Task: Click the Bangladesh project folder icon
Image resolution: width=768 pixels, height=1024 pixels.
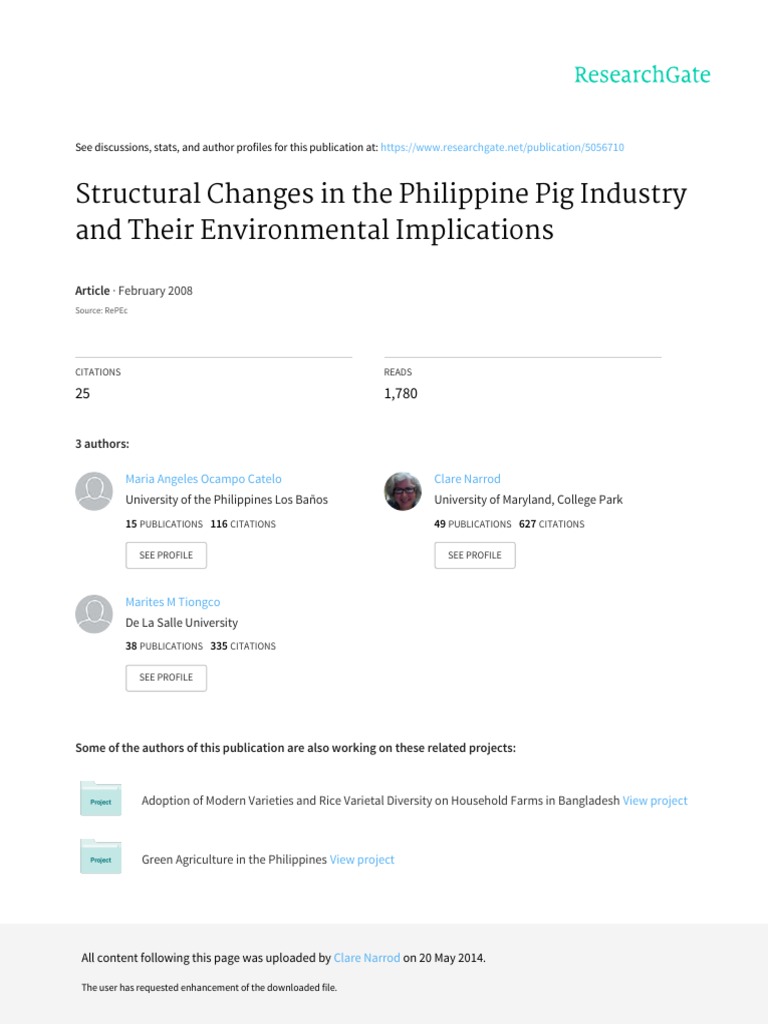Action: 100,799
